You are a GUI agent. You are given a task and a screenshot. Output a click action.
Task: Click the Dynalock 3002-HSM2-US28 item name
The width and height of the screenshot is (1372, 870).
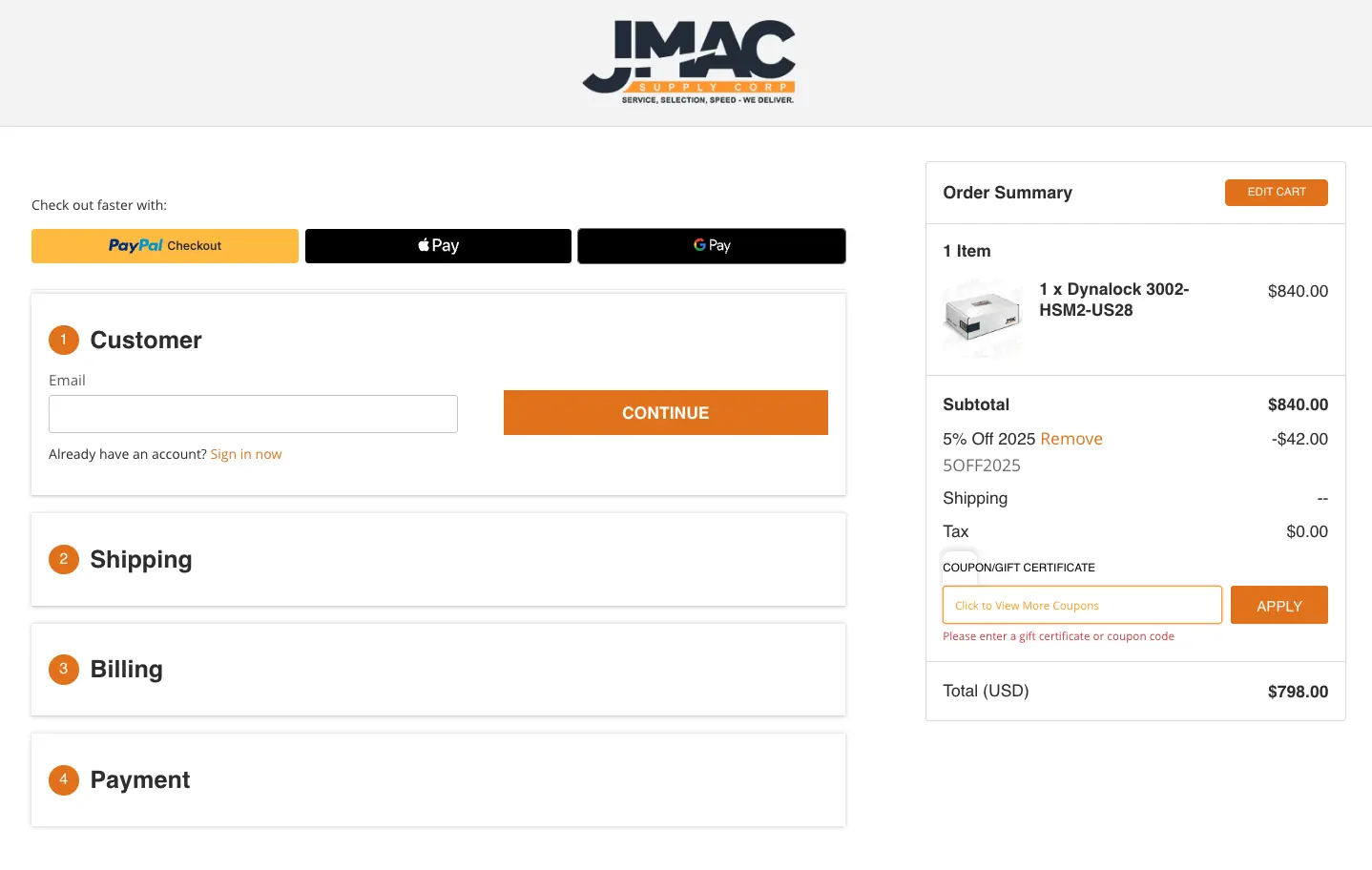(1113, 300)
